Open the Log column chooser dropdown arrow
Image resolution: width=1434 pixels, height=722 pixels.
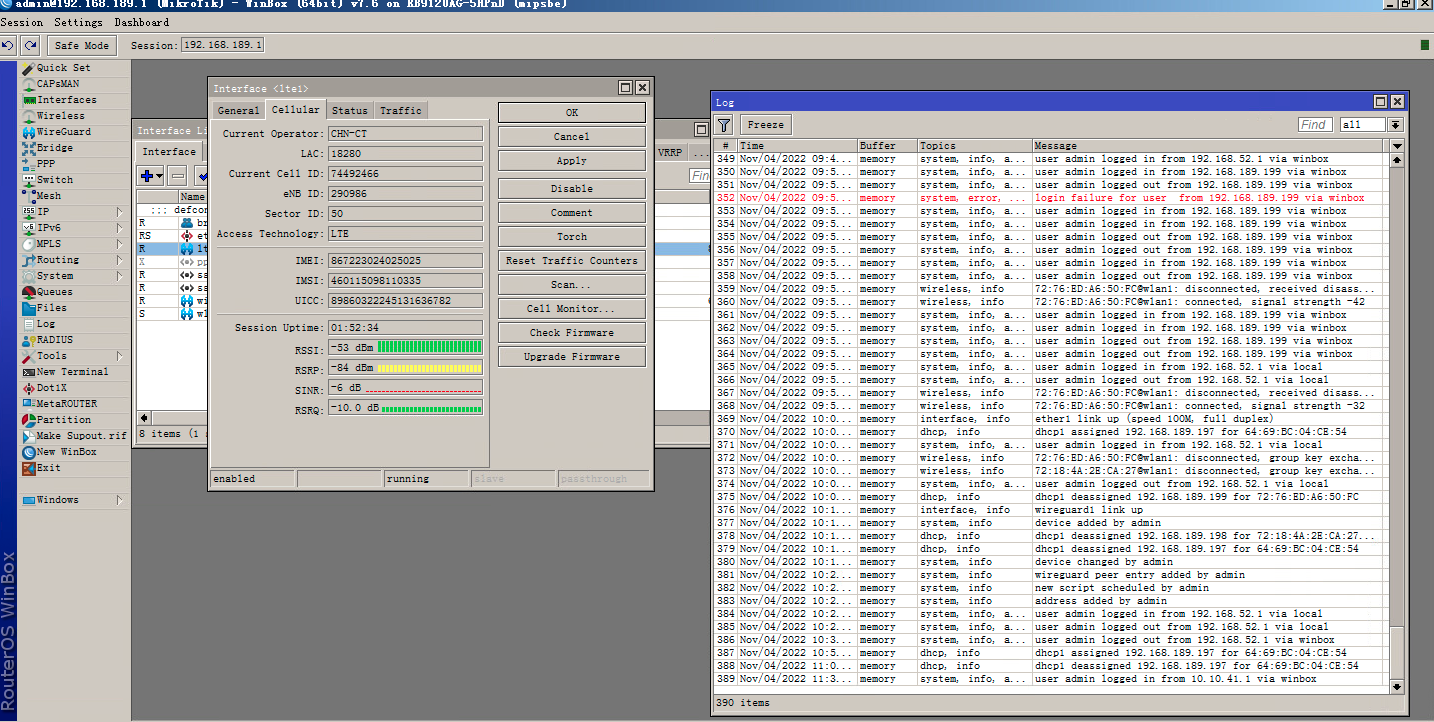[1397, 146]
